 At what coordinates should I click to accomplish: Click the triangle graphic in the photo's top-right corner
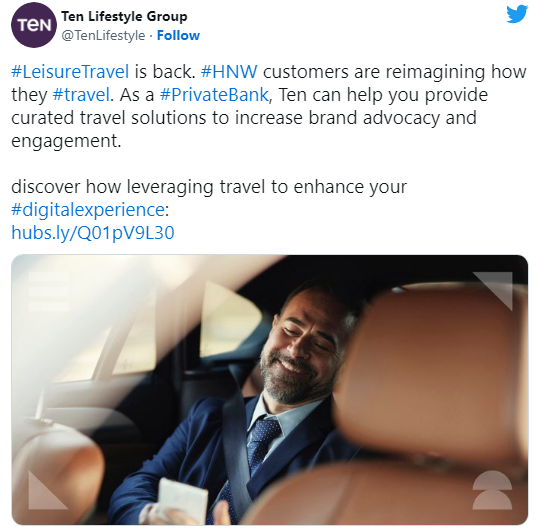[x=493, y=290]
